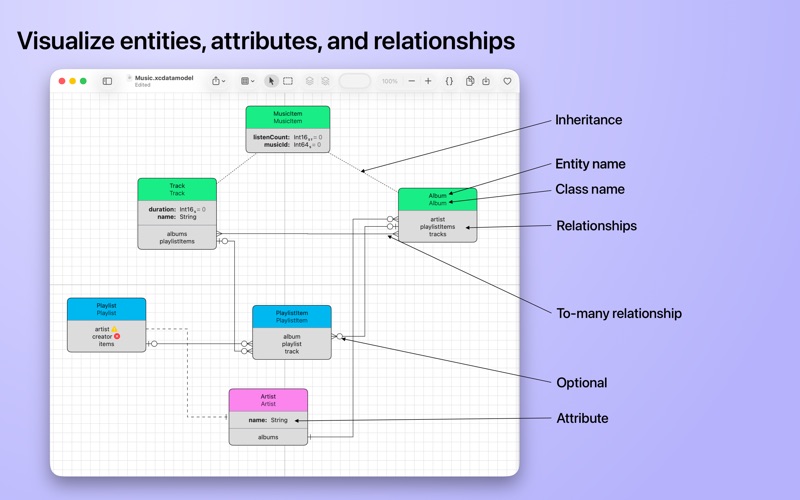This screenshot has width=800, height=500.
Task: Open the share menu in toolbar
Action: pos(218,81)
